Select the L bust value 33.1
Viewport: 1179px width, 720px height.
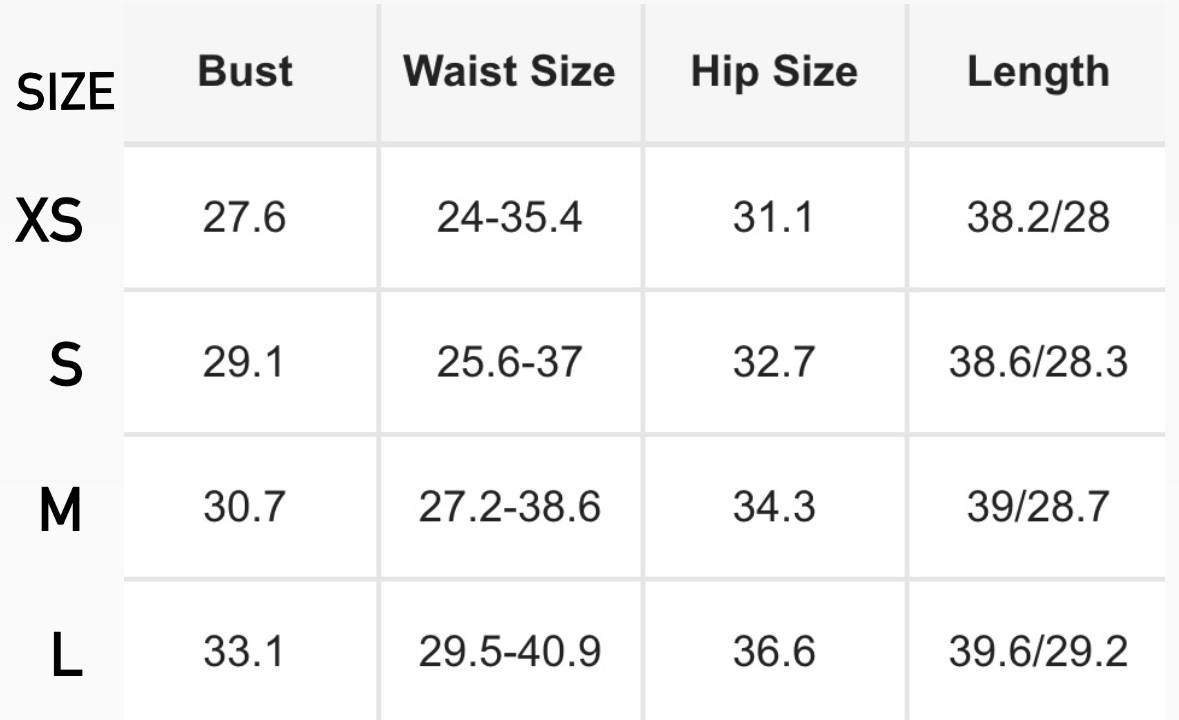(244, 651)
